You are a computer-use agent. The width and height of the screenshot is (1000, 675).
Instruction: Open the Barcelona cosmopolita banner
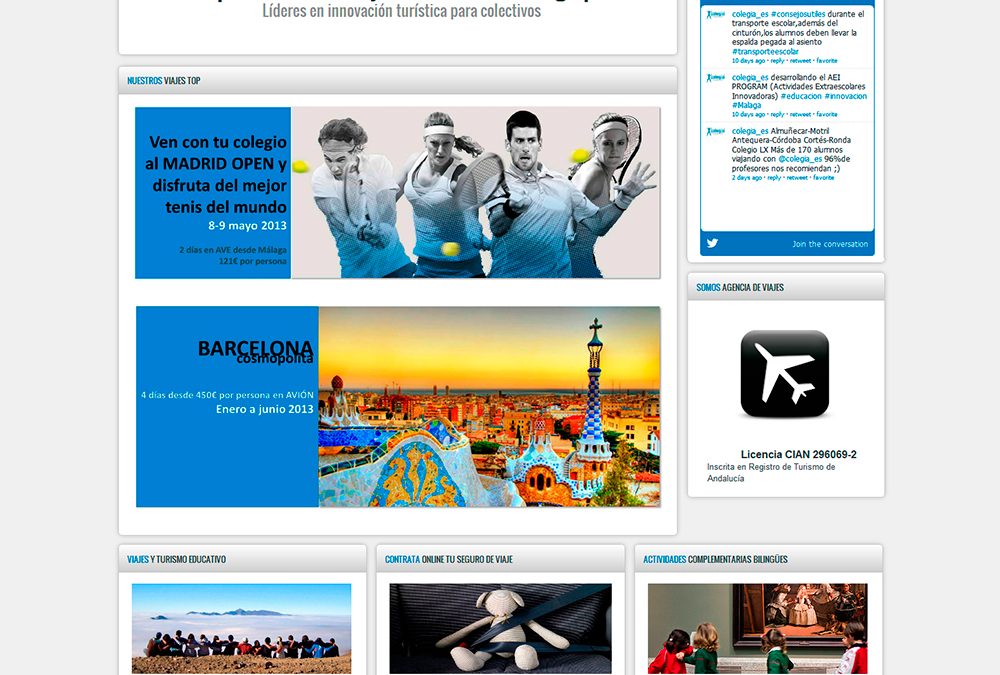[398, 406]
